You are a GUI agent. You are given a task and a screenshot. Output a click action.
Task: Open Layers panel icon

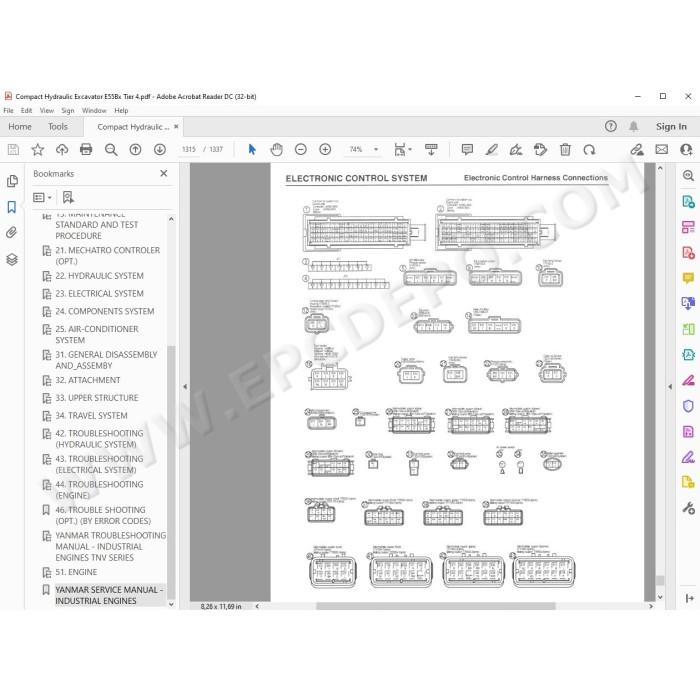(12, 259)
